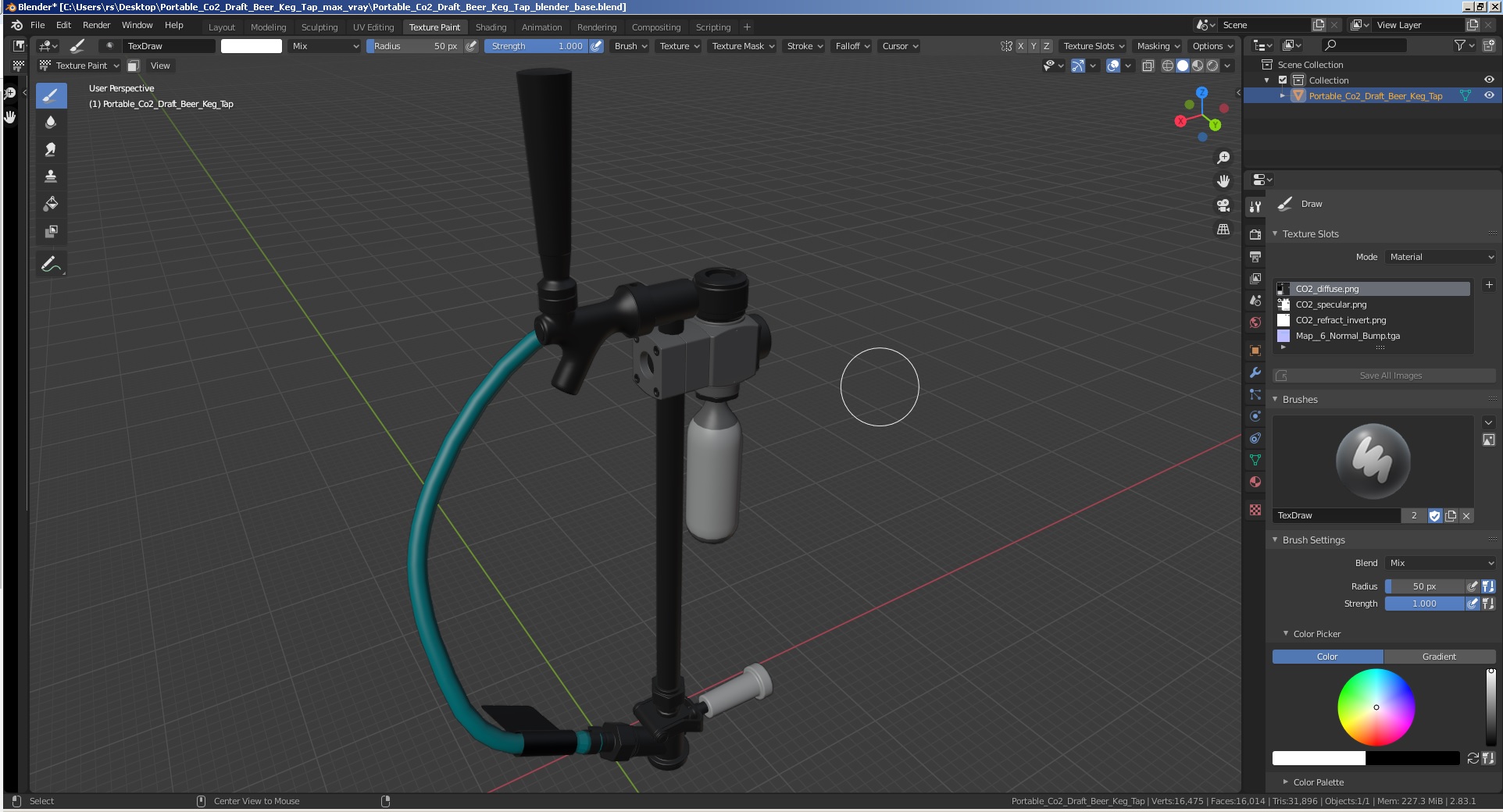Image resolution: width=1503 pixels, height=812 pixels.
Task: Toggle X axis symmetry
Action: pyautogui.click(x=1020, y=46)
